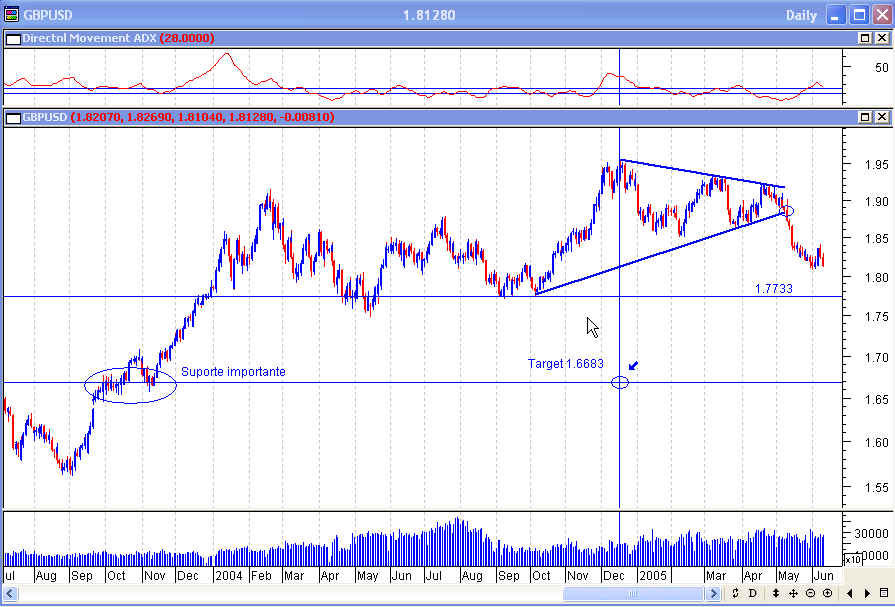
Task: Zoom out using the minus magnifier icon
Action: pos(811,593)
